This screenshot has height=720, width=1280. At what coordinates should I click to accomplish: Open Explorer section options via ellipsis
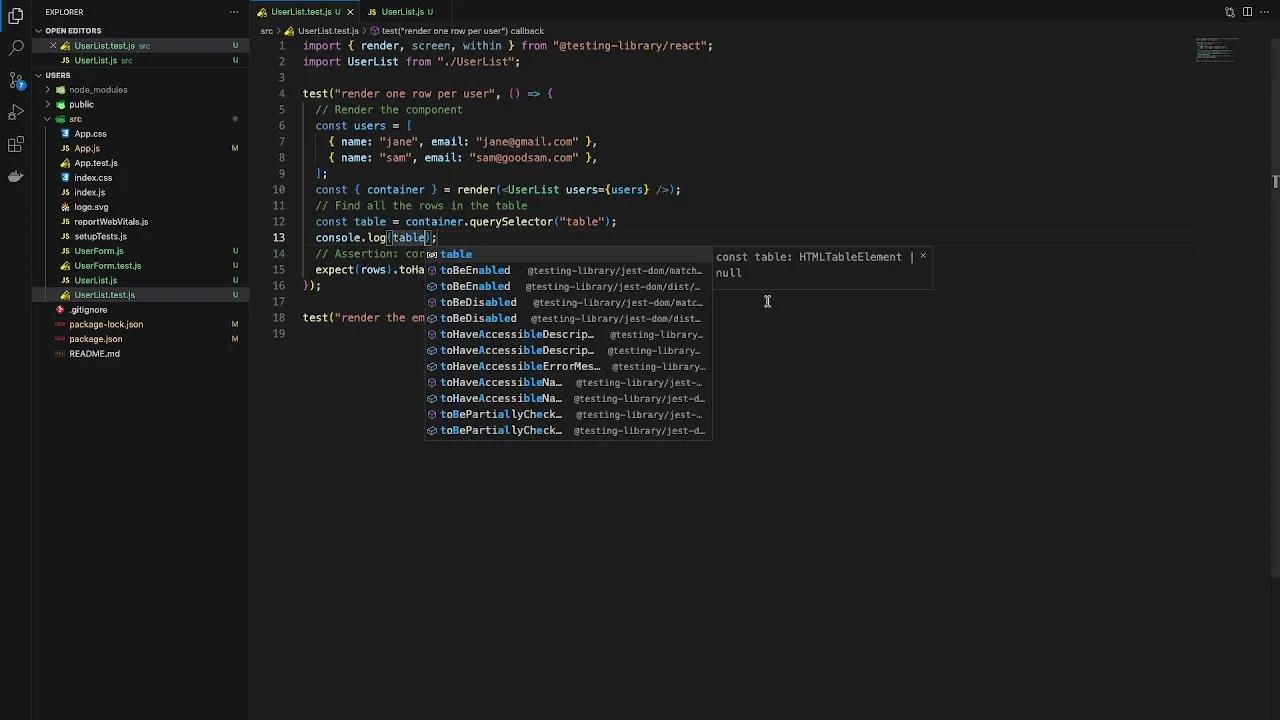(x=233, y=11)
